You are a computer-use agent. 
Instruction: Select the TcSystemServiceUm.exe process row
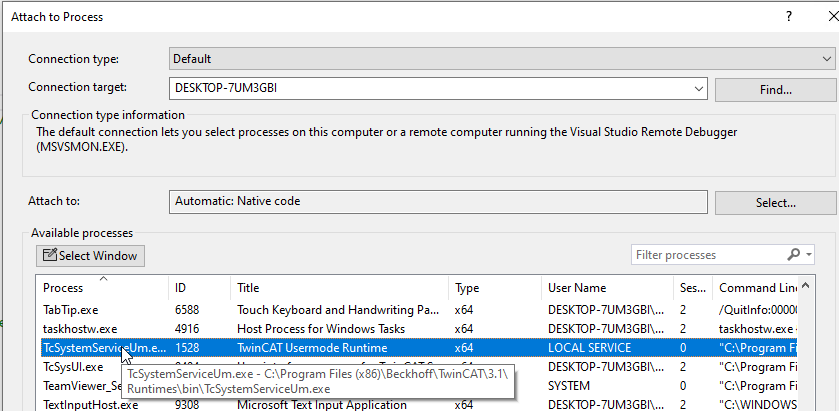[300, 347]
